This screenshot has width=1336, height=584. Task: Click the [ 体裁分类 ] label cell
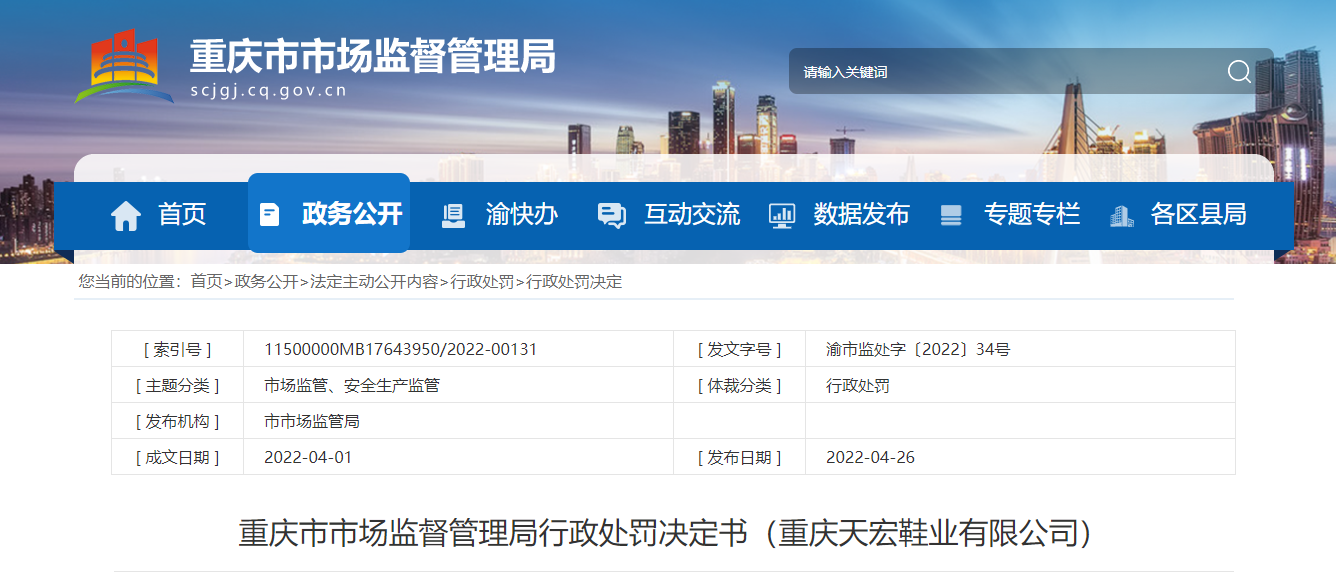pos(739,385)
